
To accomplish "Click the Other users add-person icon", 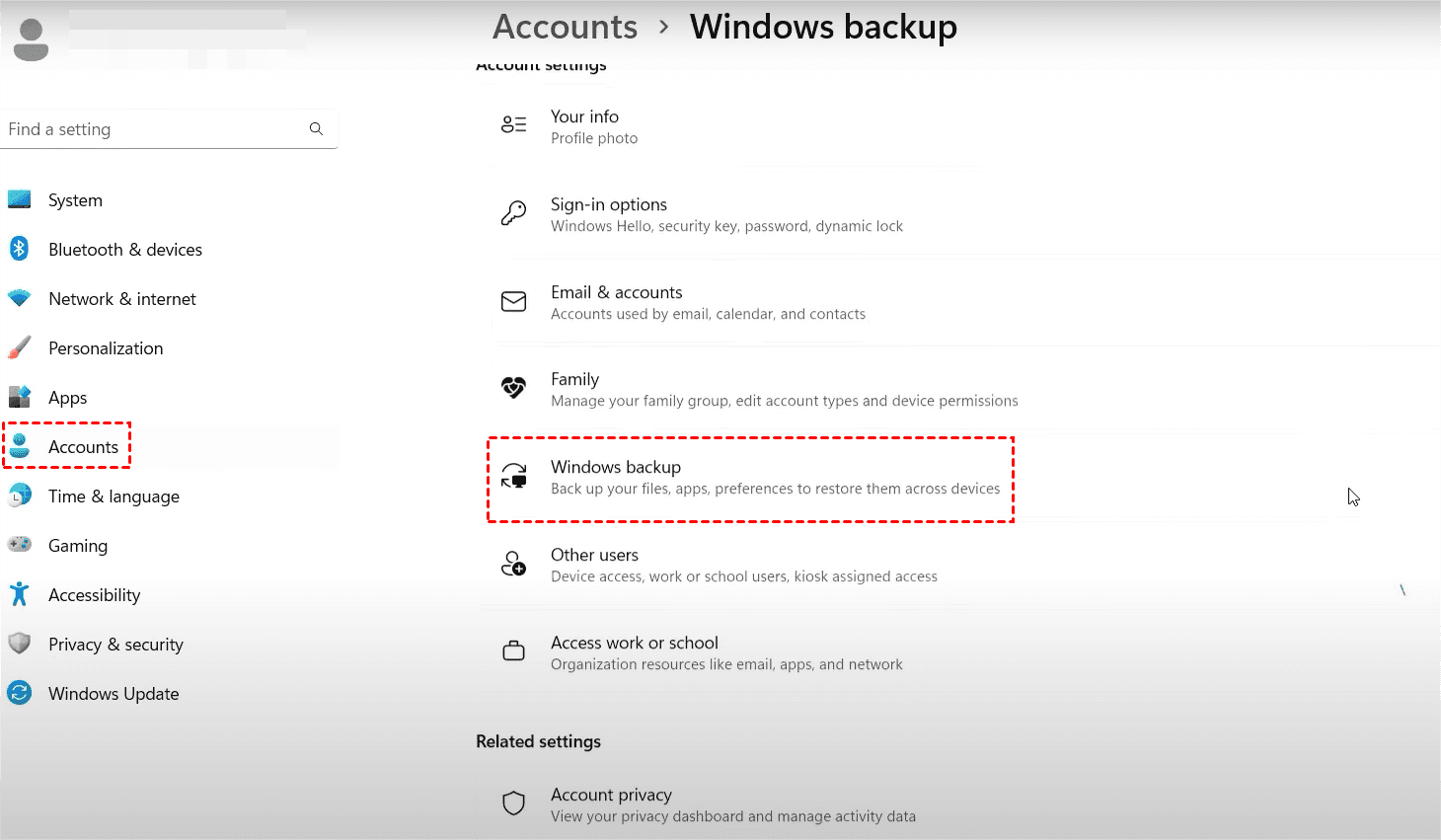I will click(513, 564).
